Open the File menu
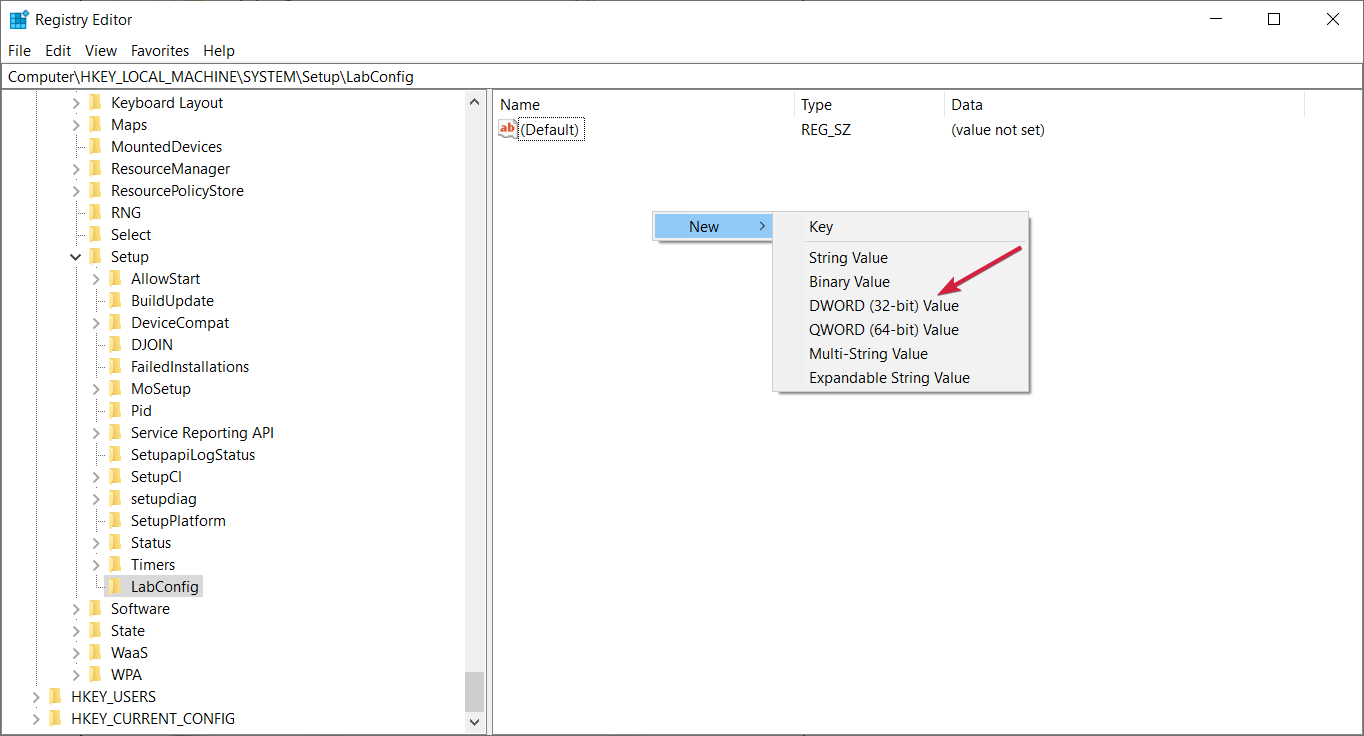 [x=19, y=50]
